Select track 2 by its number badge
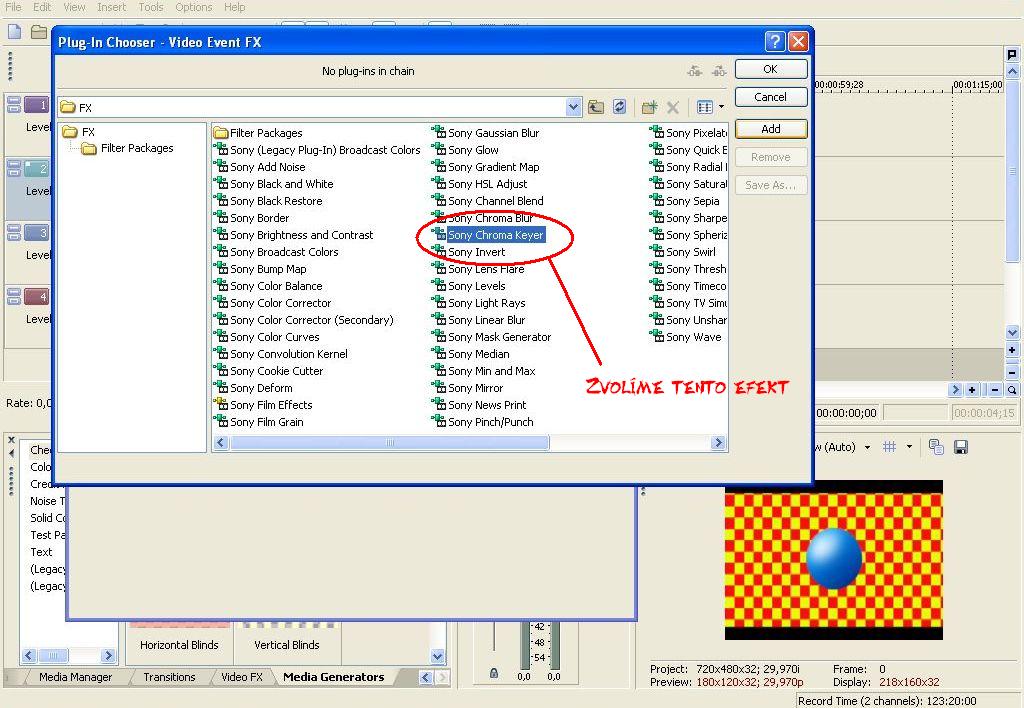Viewport: 1024px width, 708px height. pos(37,169)
